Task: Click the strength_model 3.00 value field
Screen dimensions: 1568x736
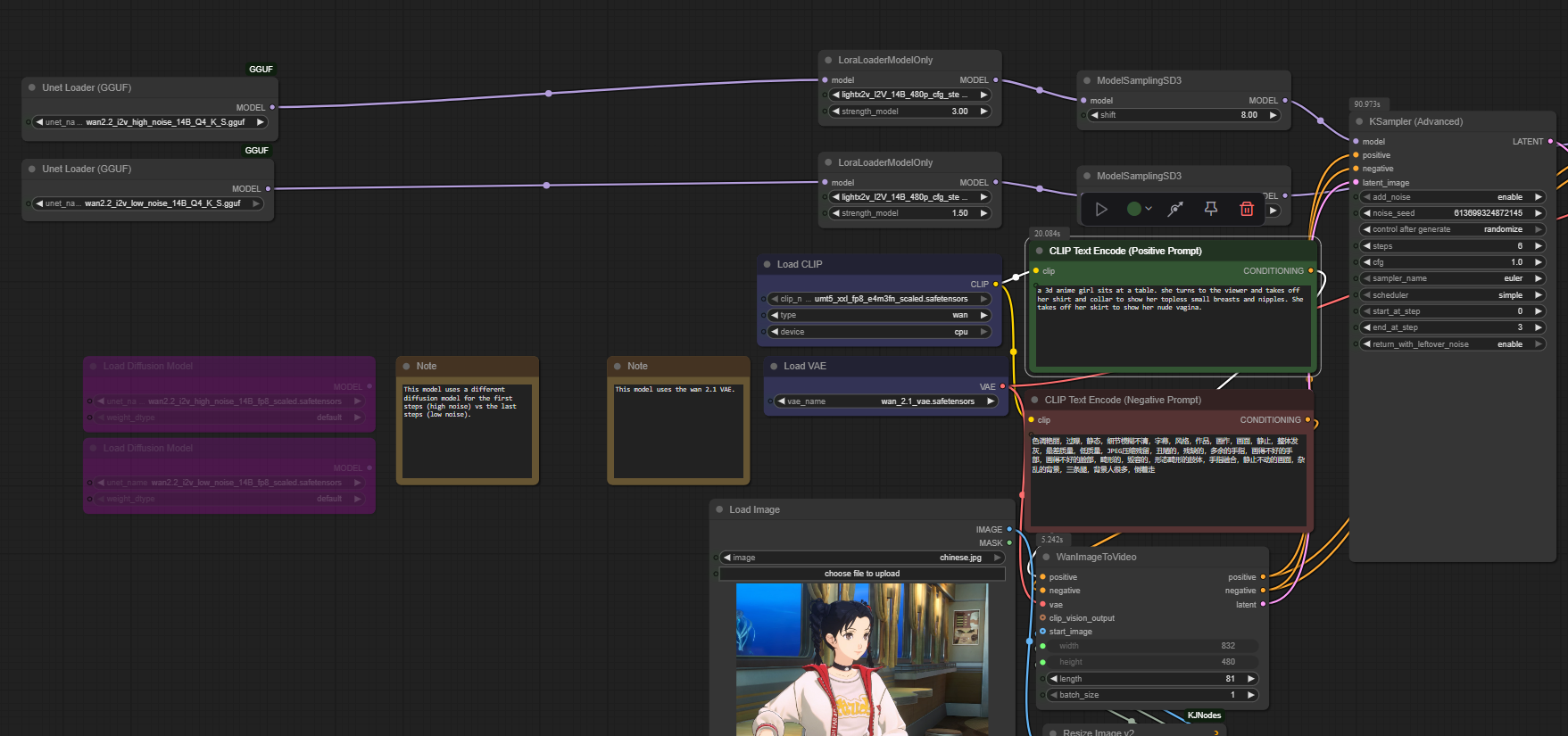Action: [x=909, y=112]
